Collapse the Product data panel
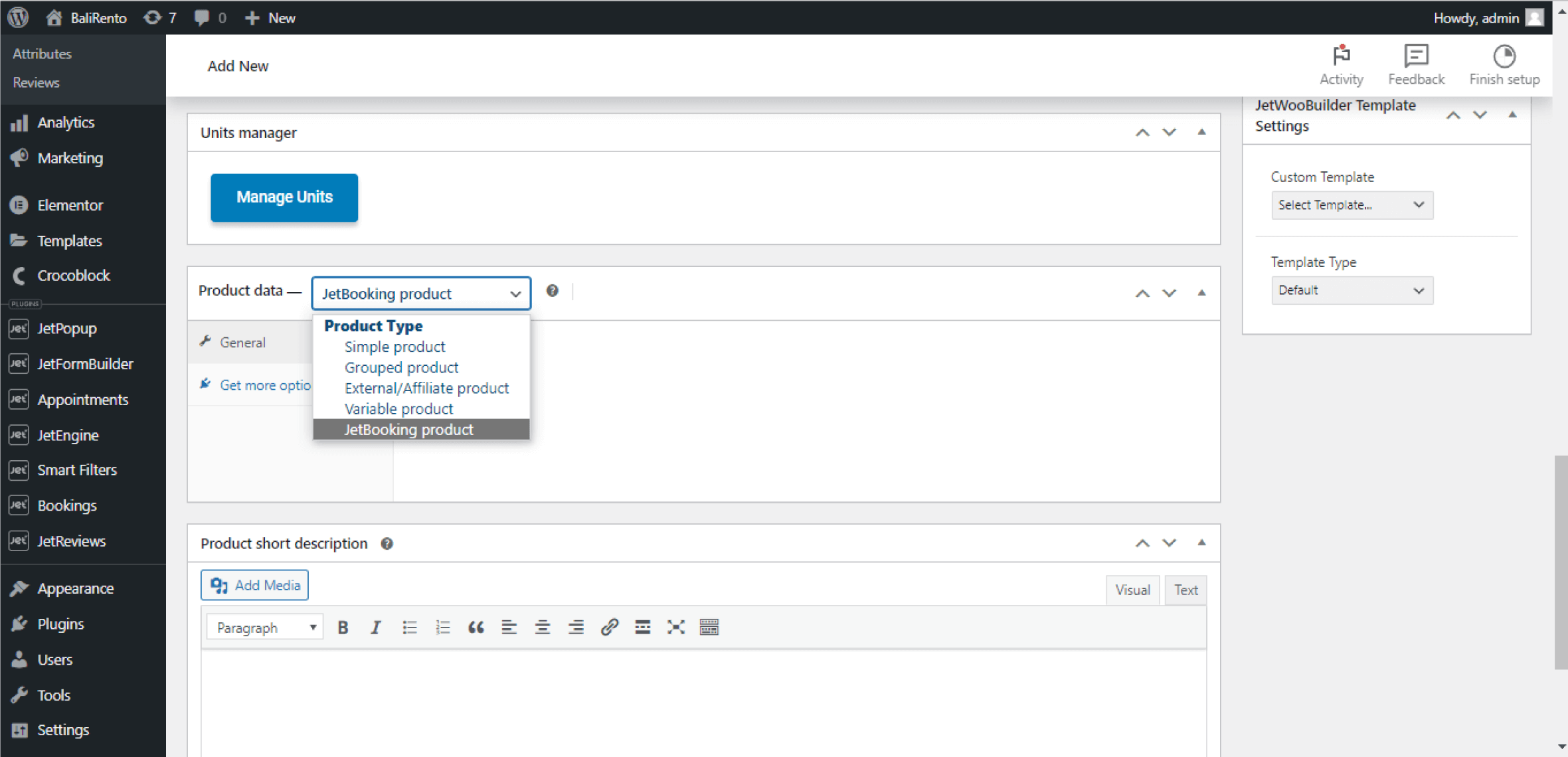The width and height of the screenshot is (1568, 757). [1201, 293]
